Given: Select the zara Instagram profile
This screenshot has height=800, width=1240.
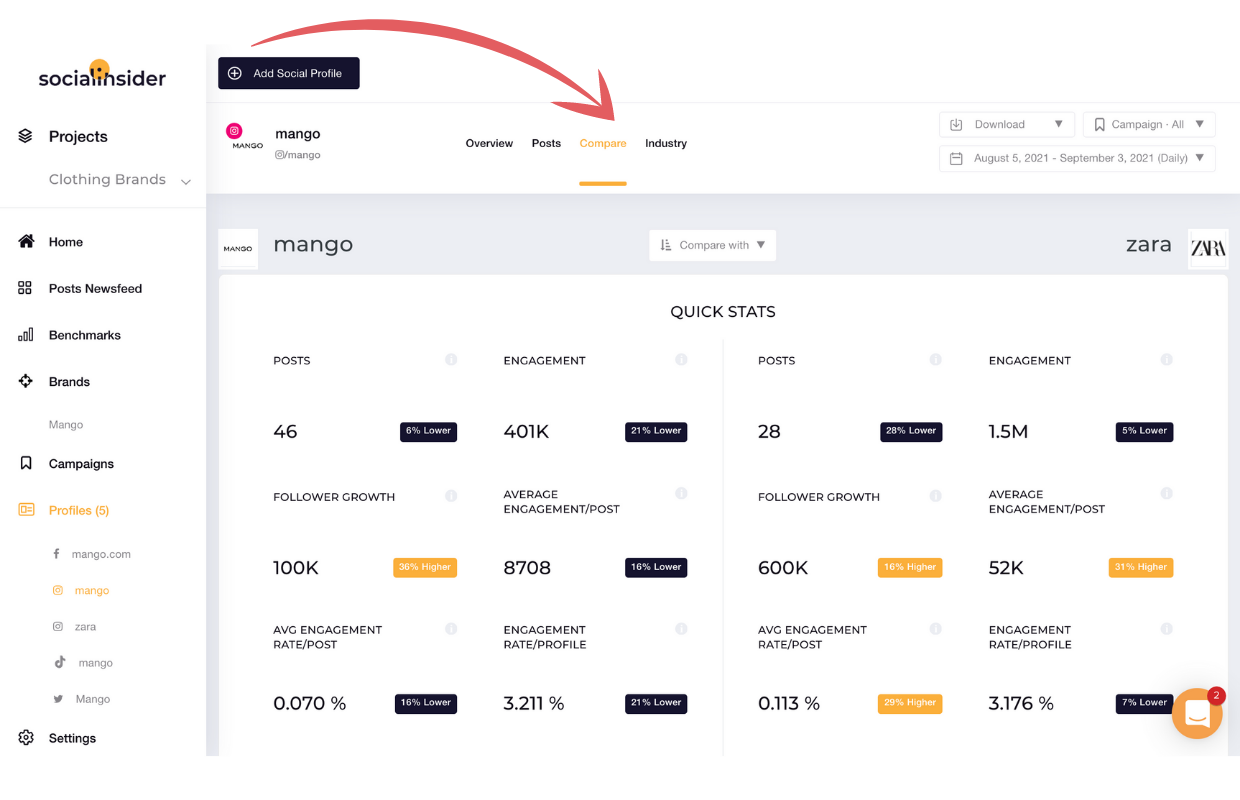Looking at the screenshot, I should (x=85, y=627).
